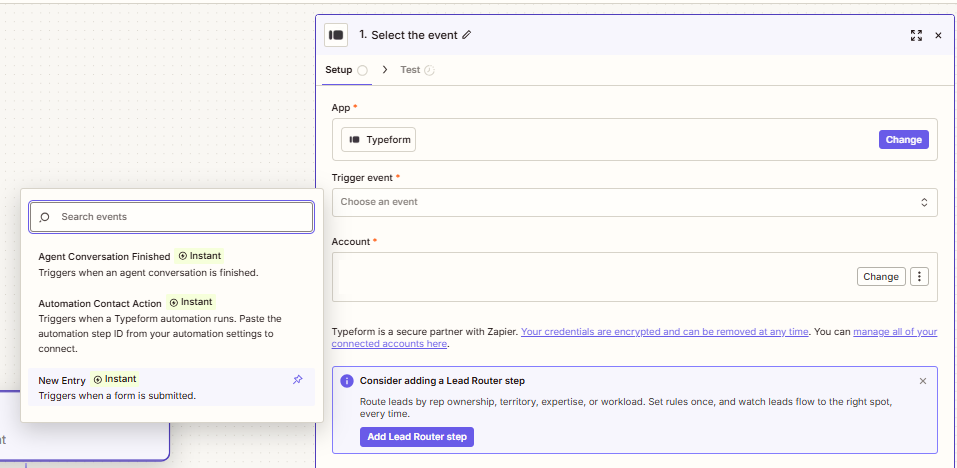Image resolution: width=957 pixels, height=468 pixels.
Task: Click the Trigger event label
Action: click(363, 178)
